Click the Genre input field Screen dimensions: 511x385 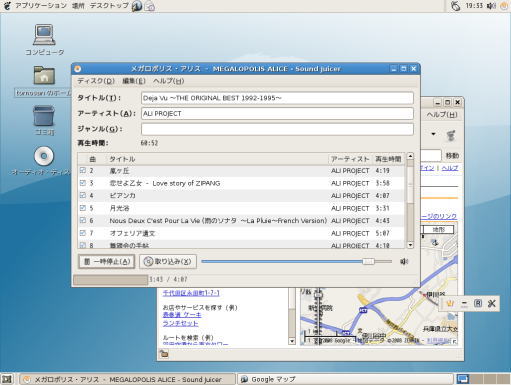click(277, 129)
